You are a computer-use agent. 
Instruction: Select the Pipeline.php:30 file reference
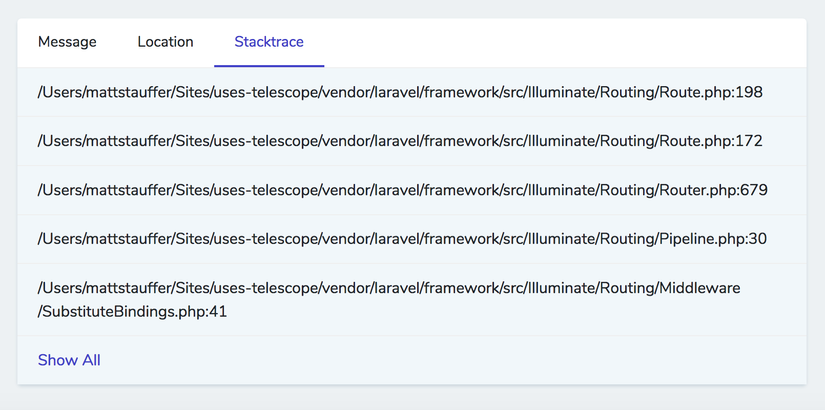point(713,239)
